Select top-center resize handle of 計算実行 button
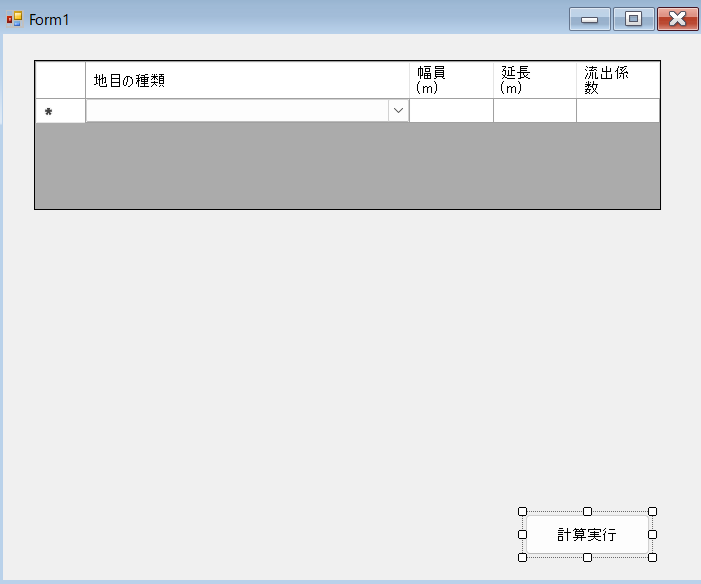701x584 pixels. [587, 511]
